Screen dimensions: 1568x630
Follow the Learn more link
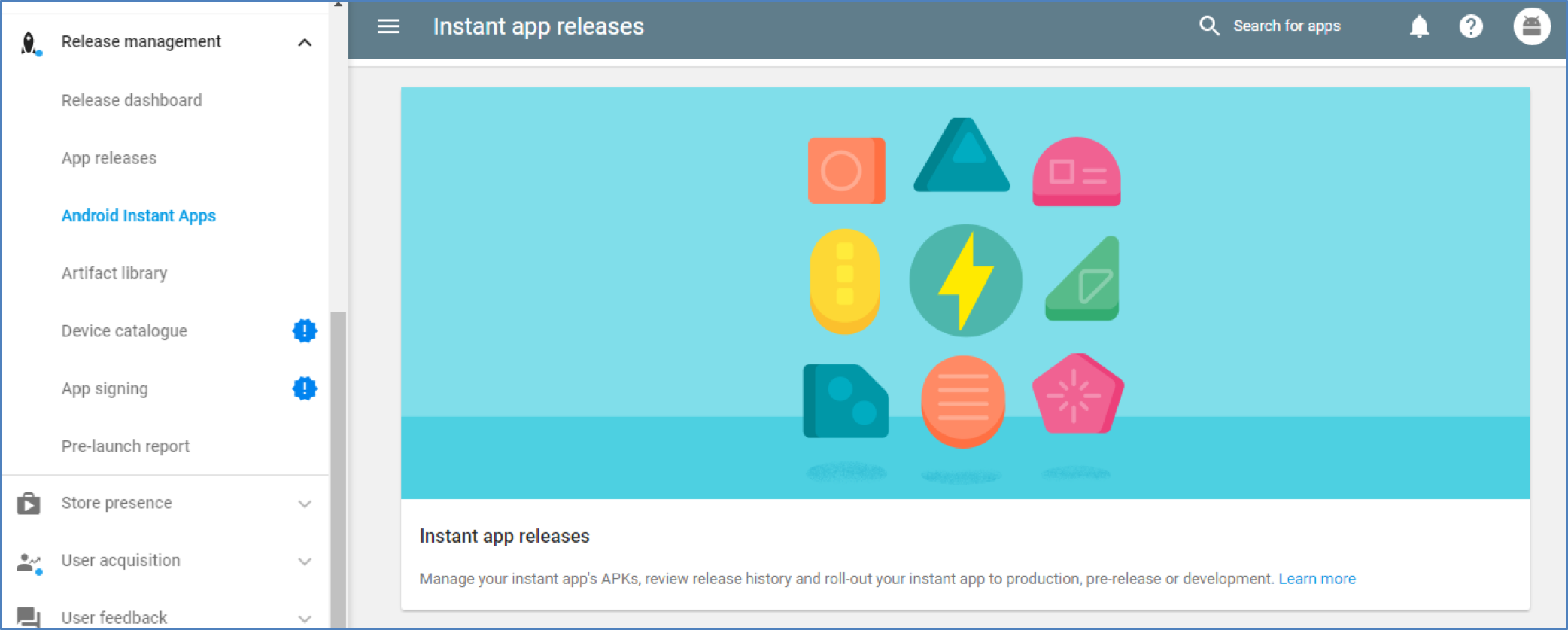[x=1317, y=579]
